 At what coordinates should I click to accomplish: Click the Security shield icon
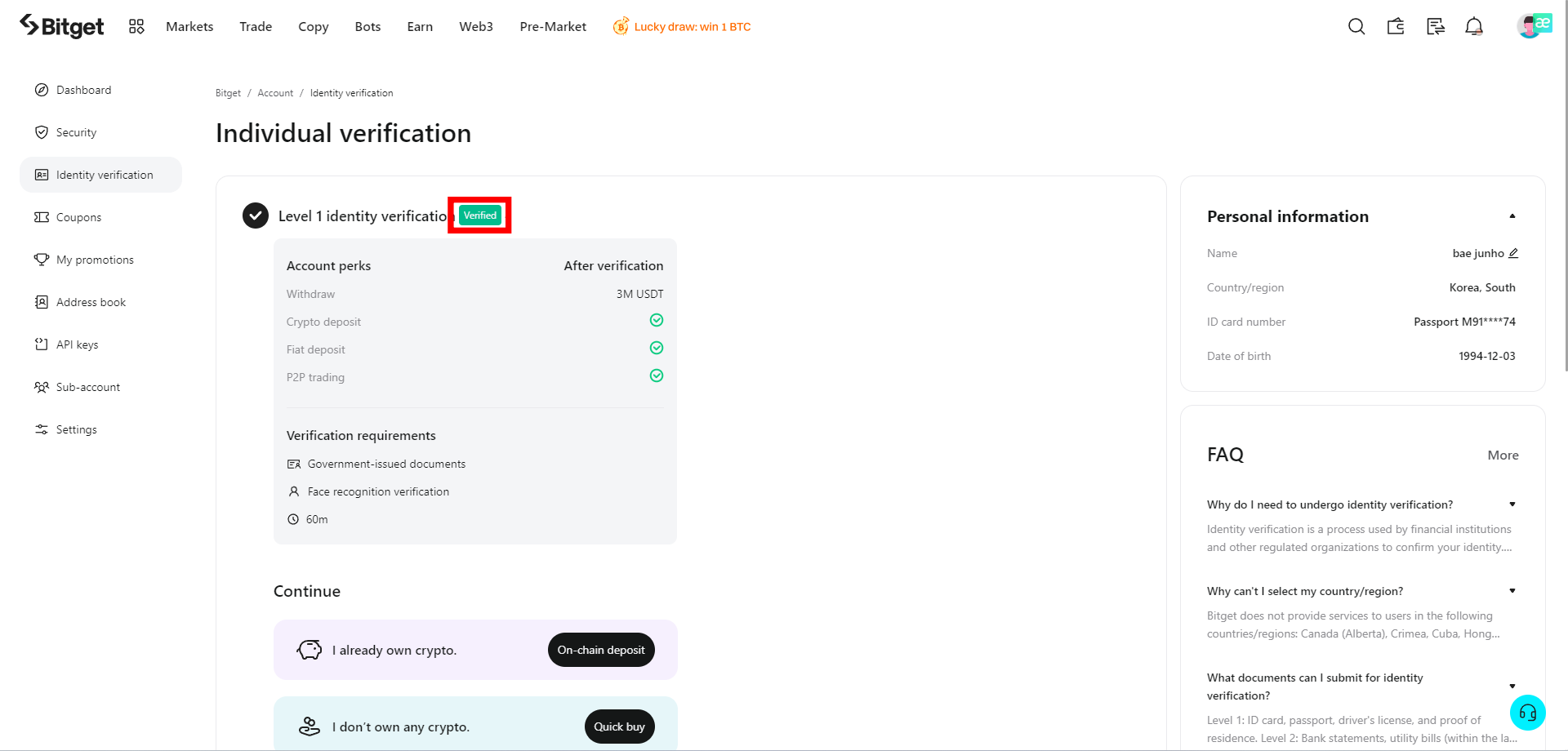(42, 132)
